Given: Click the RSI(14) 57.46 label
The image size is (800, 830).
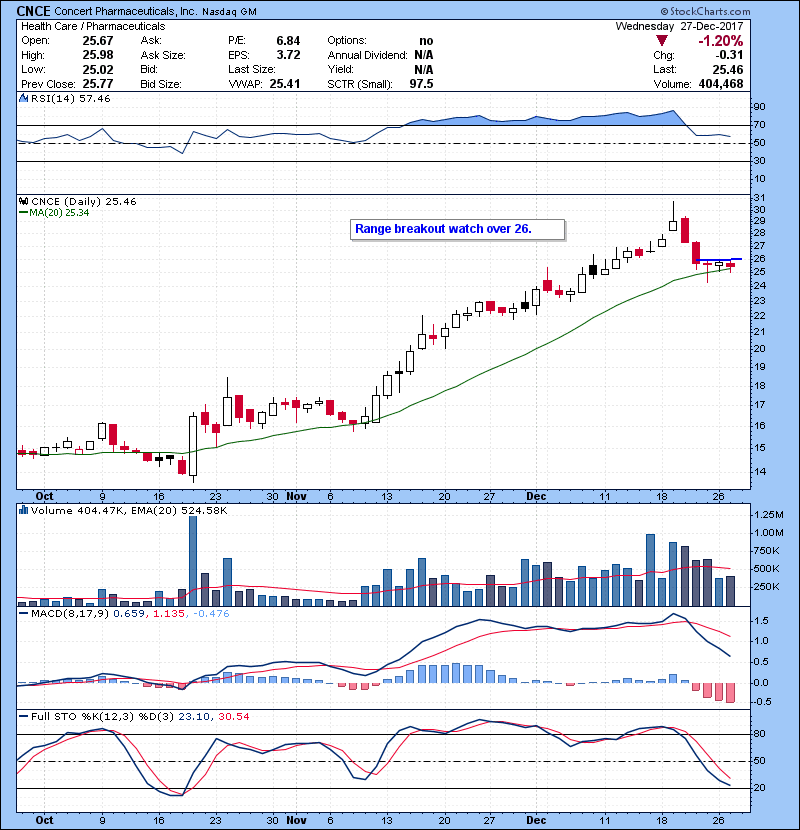Looking at the screenshot, I should point(70,98).
